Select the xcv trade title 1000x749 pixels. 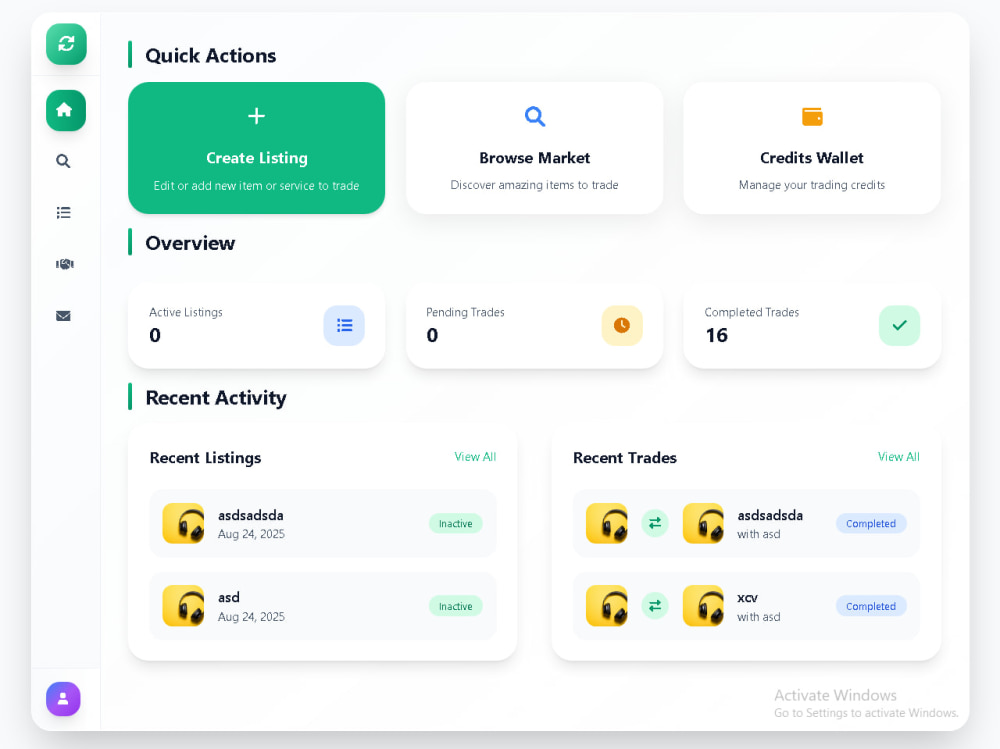point(747,598)
